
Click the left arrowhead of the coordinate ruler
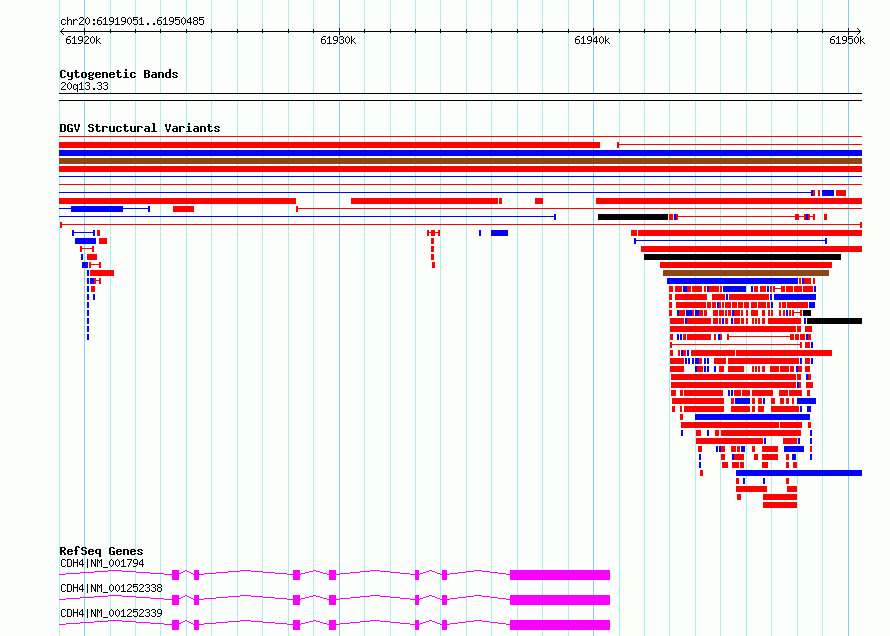pos(62,31)
